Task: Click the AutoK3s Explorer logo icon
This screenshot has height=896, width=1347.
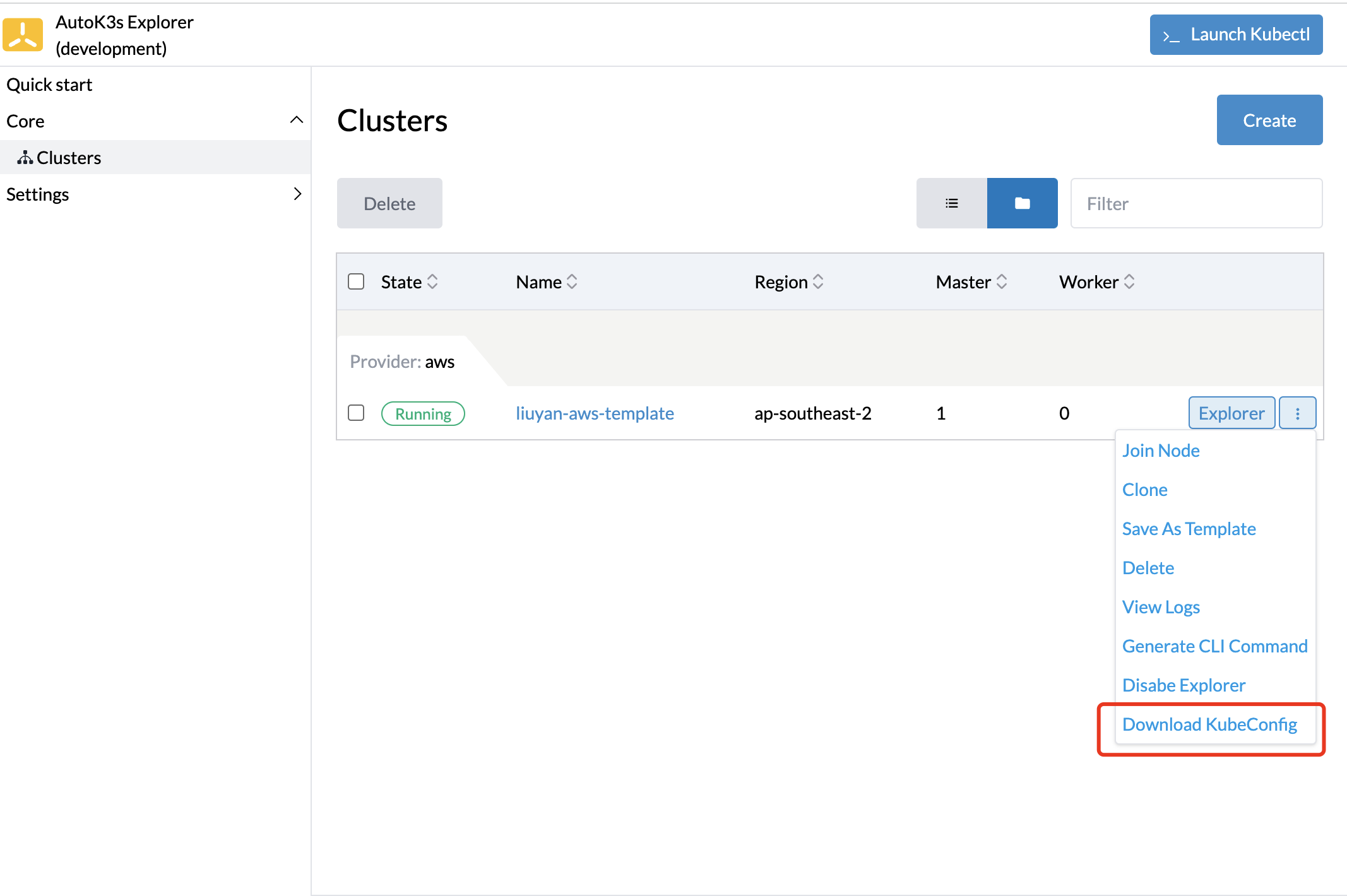Action: click(21, 34)
